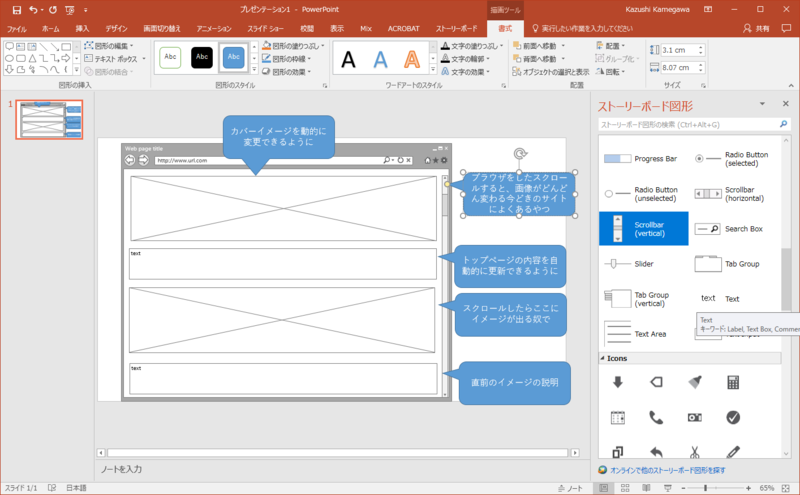The width and height of the screenshot is (800, 495).
Task: Select the blue Abc shape style
Action: coord(234,57)
